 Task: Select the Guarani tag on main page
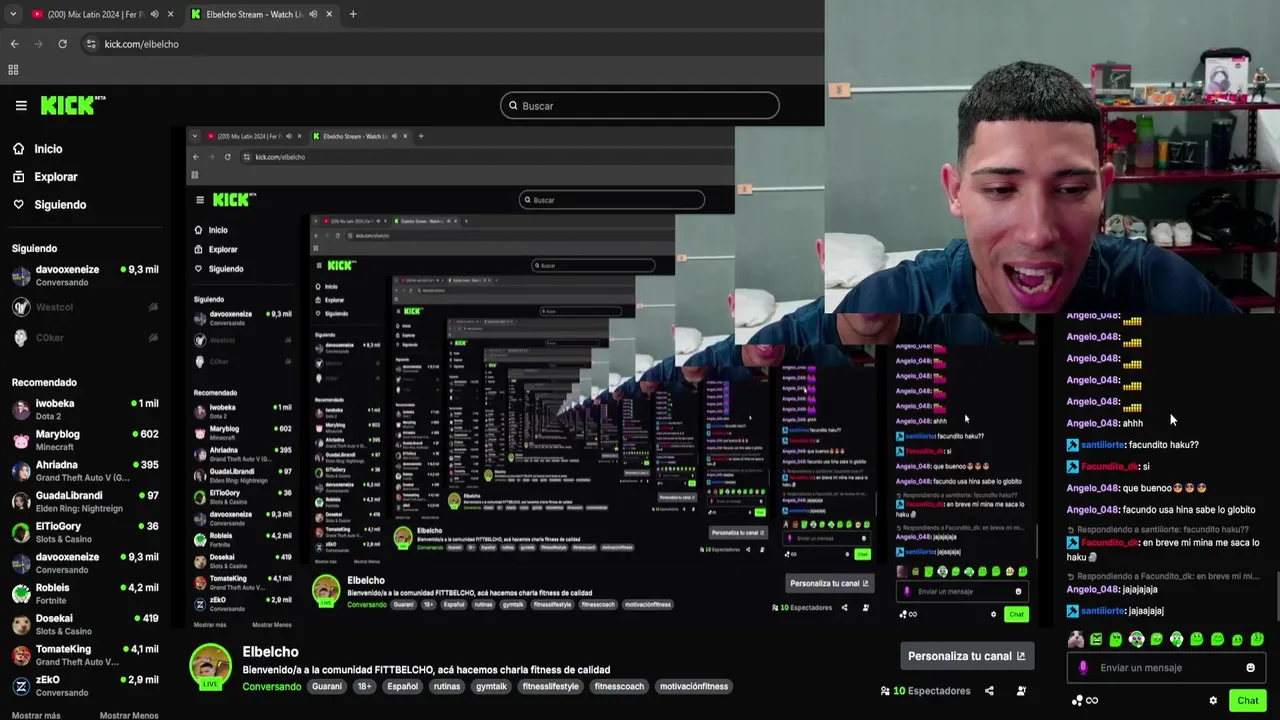pos(326,687)
